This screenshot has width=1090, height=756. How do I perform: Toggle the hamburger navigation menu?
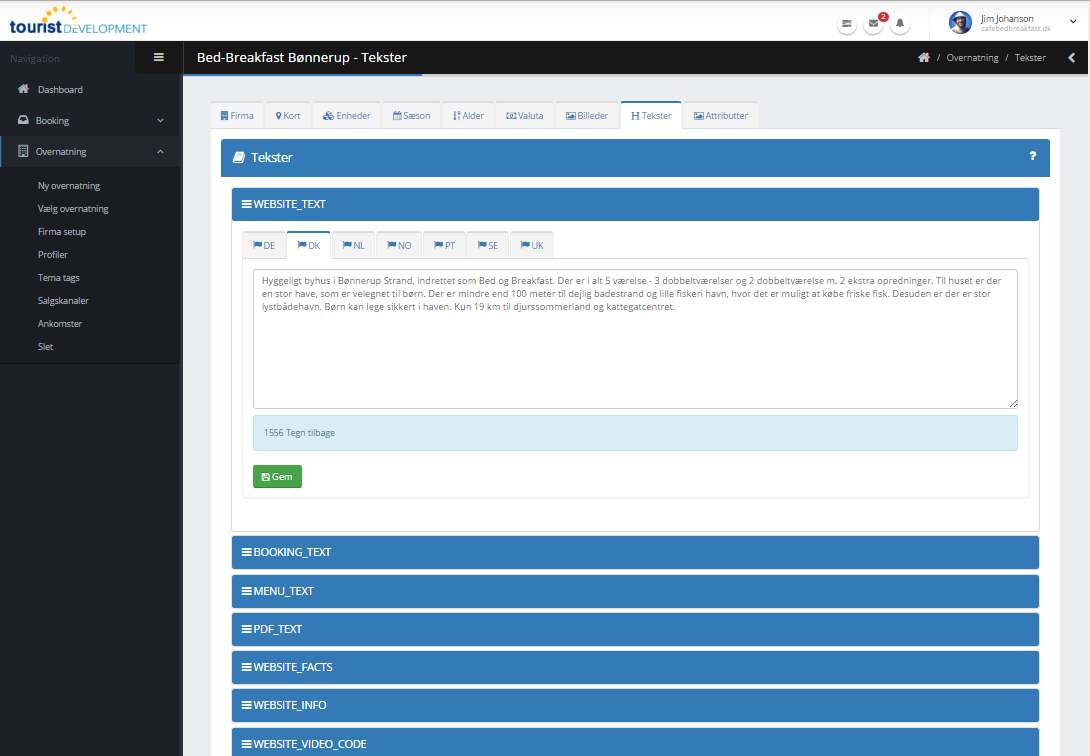click(x=158, y=58)
